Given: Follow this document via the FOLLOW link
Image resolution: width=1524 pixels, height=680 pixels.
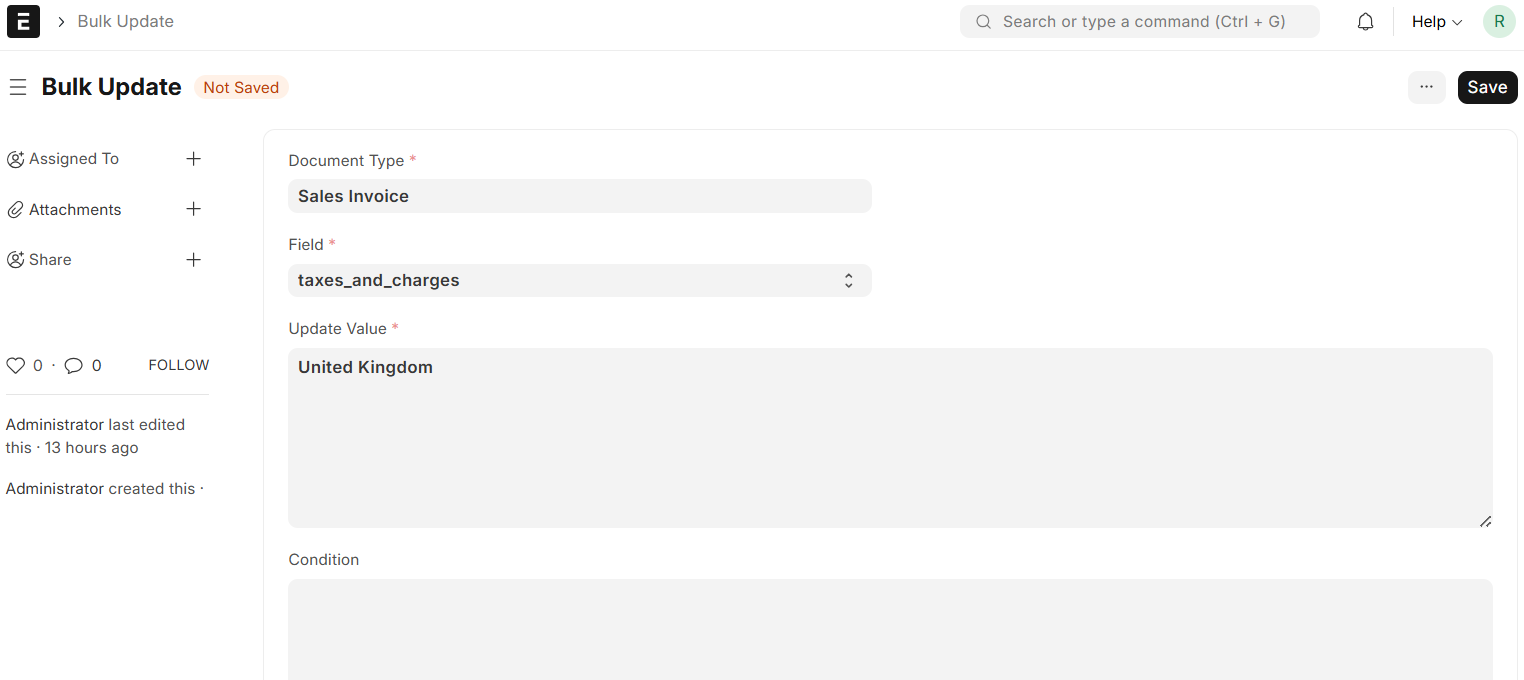Looking at the screenshot, I should (179, 365).
